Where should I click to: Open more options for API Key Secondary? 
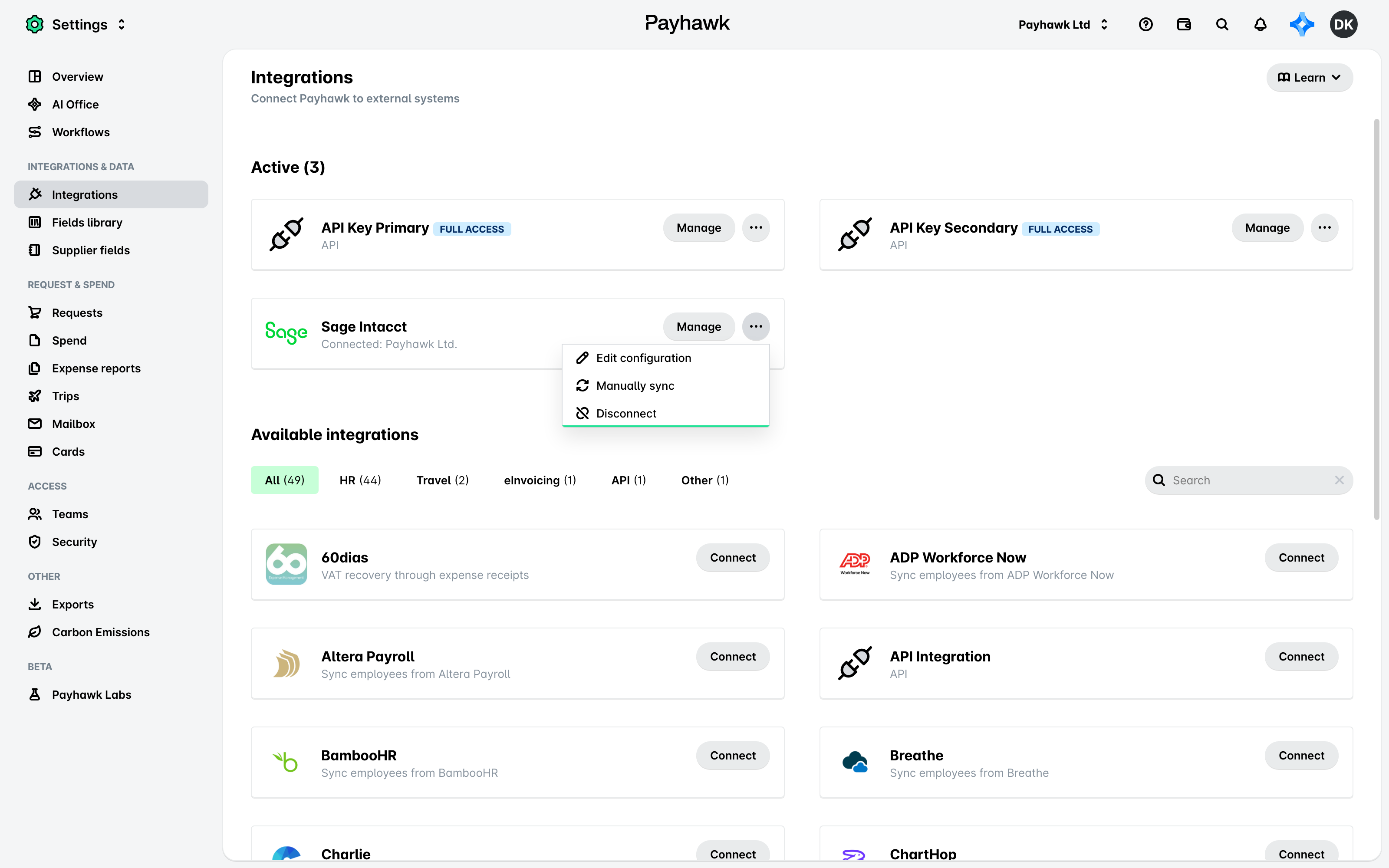click(1325, 228)
